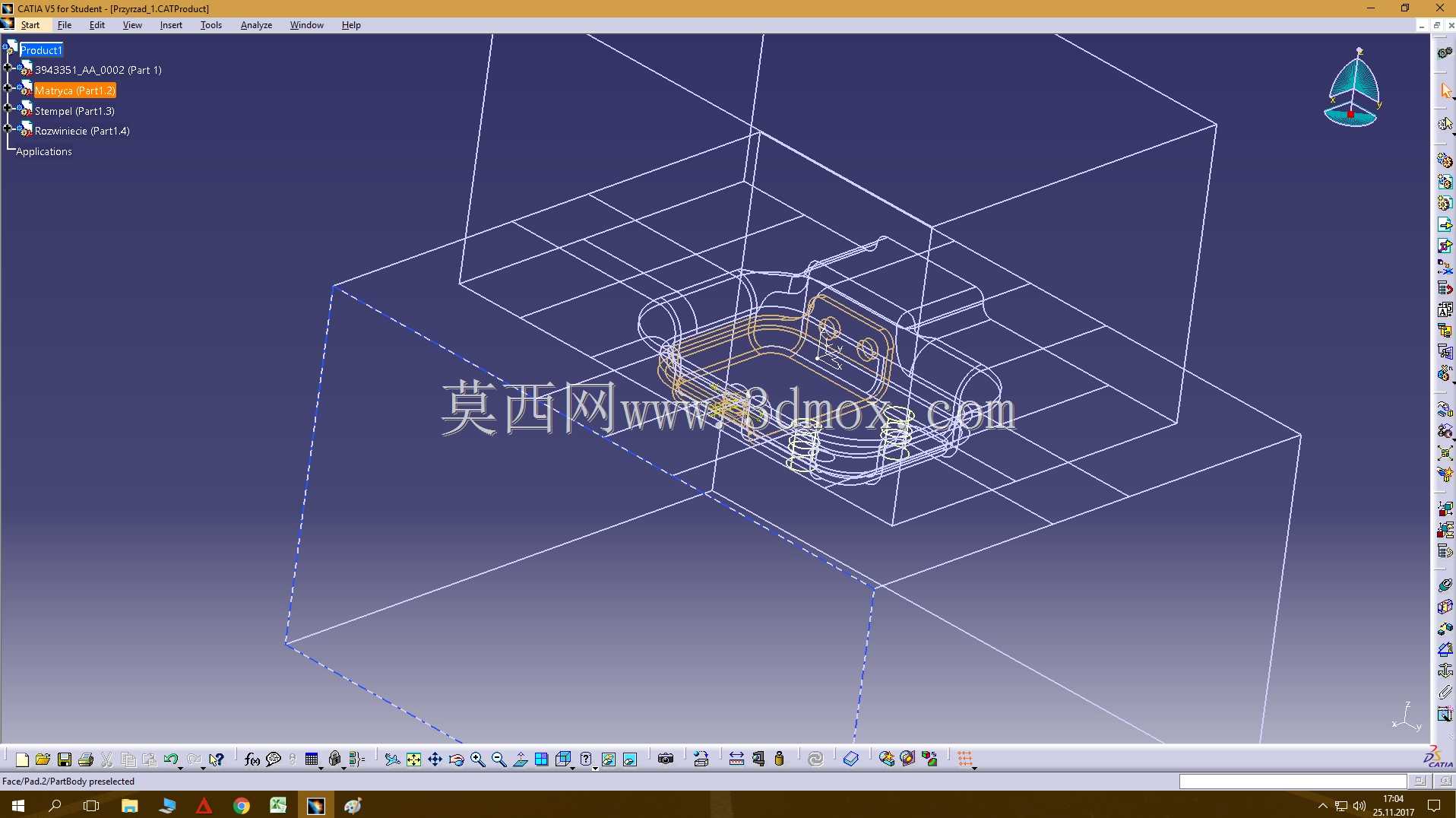
Task: Click the Zoom In magnifier
Action: tap(477, 759)
